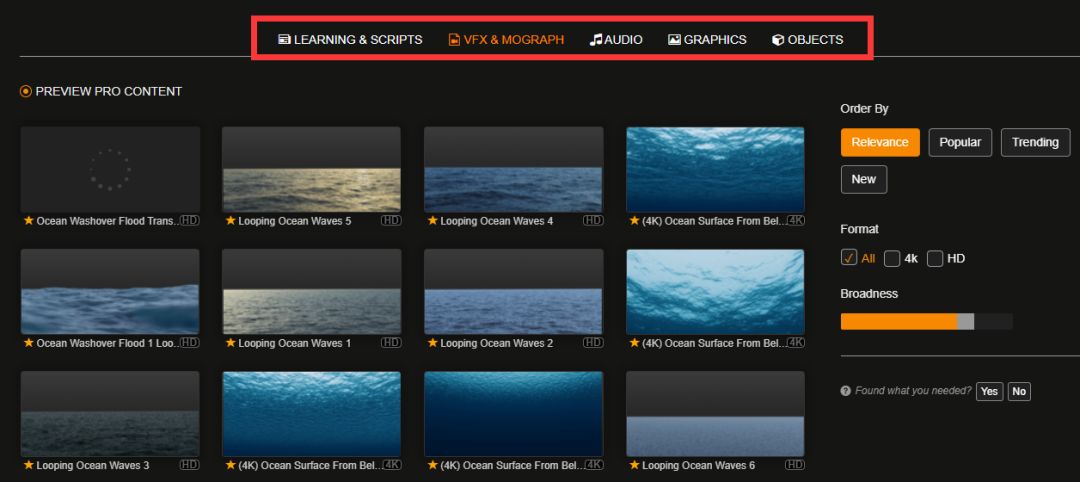Click the Audio music note icon
The height and width of the screenshot is (482, 1080).
[x=596, y=39]
